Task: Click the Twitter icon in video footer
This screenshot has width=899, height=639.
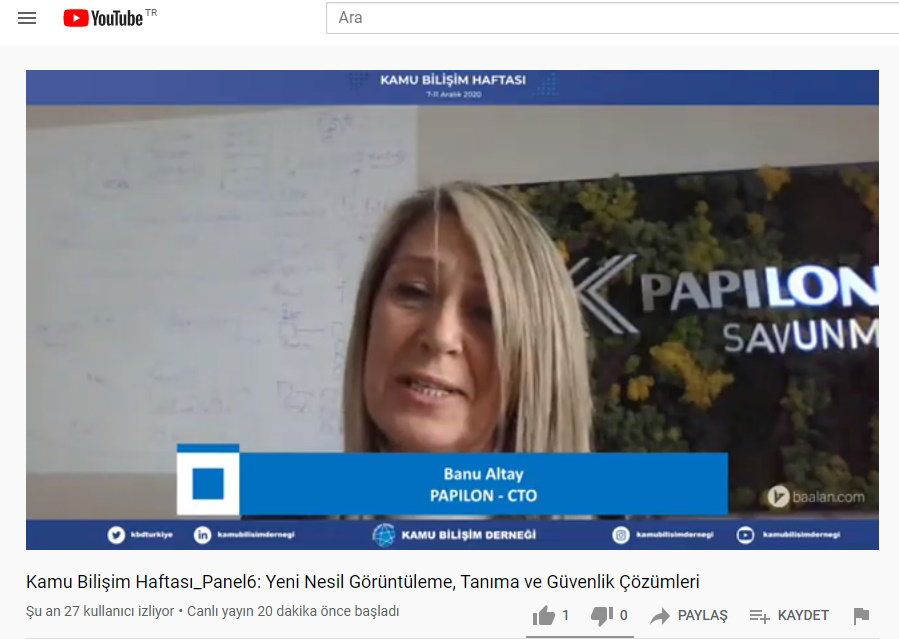Action: pos(116,535)
